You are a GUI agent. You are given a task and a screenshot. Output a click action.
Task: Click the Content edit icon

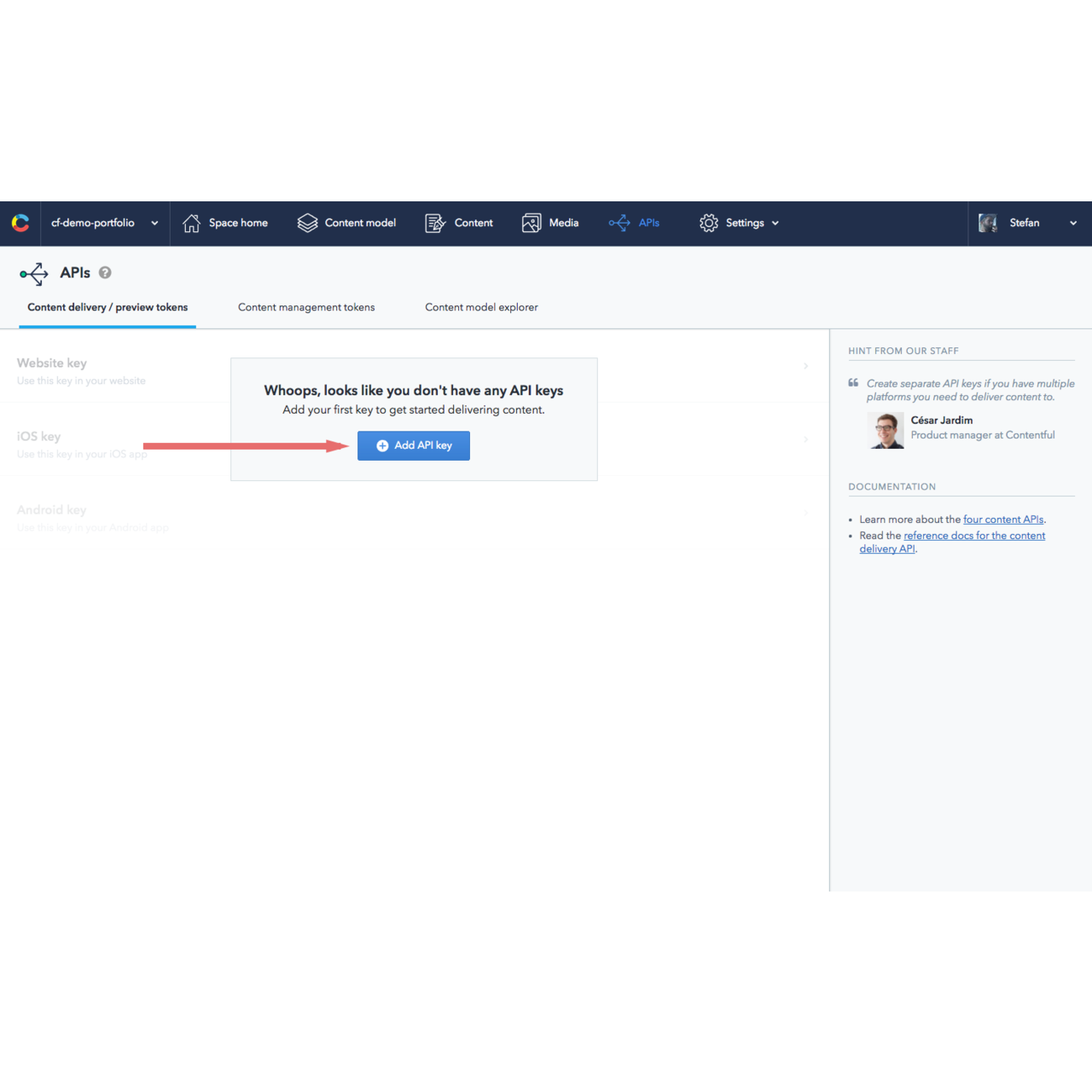[435, 224]
